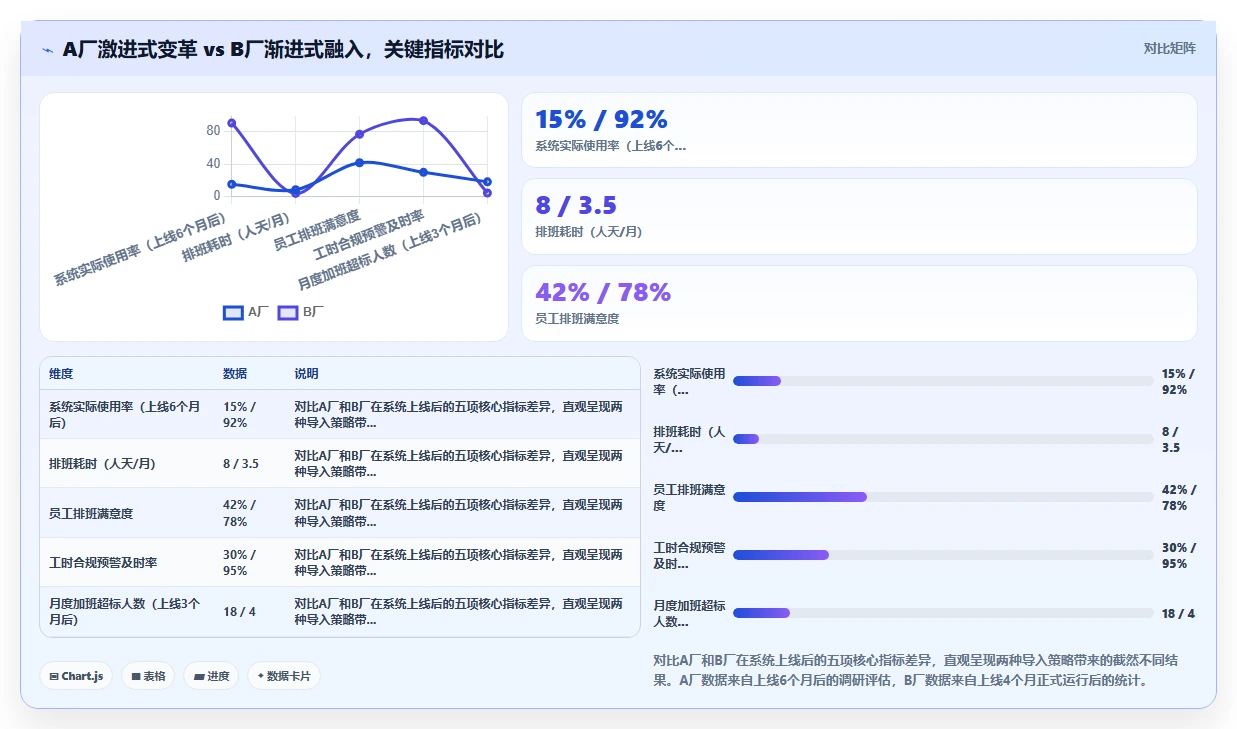Click the lightning icon in the header
The height and width of the screenshot is (729, 1237).
(x=48, y=50)
